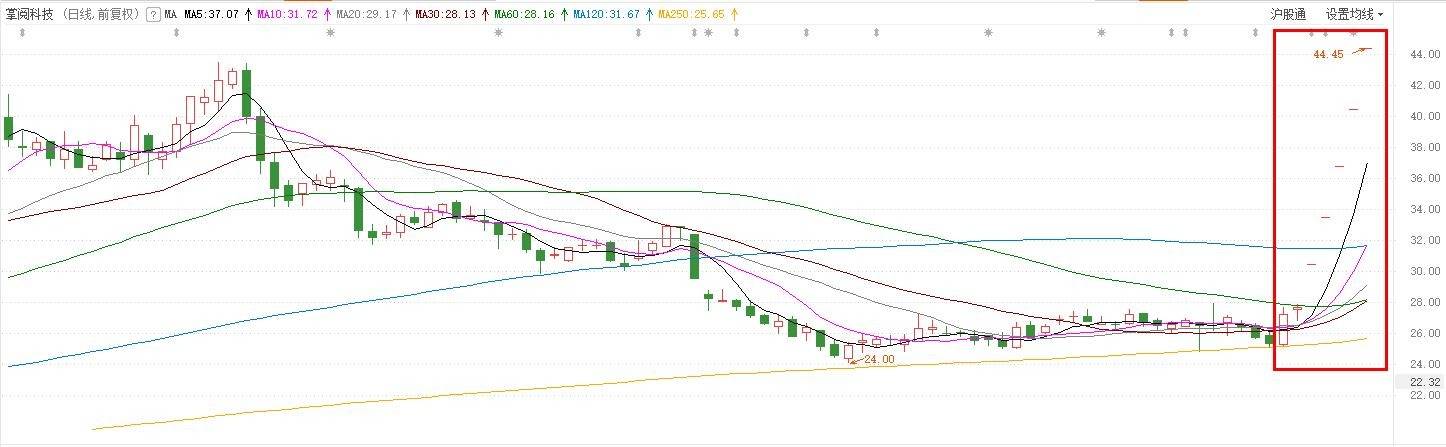1446x447 pixels.
Task: Click the second star-shaped event marker from left
Action: (x=498, y=33)
